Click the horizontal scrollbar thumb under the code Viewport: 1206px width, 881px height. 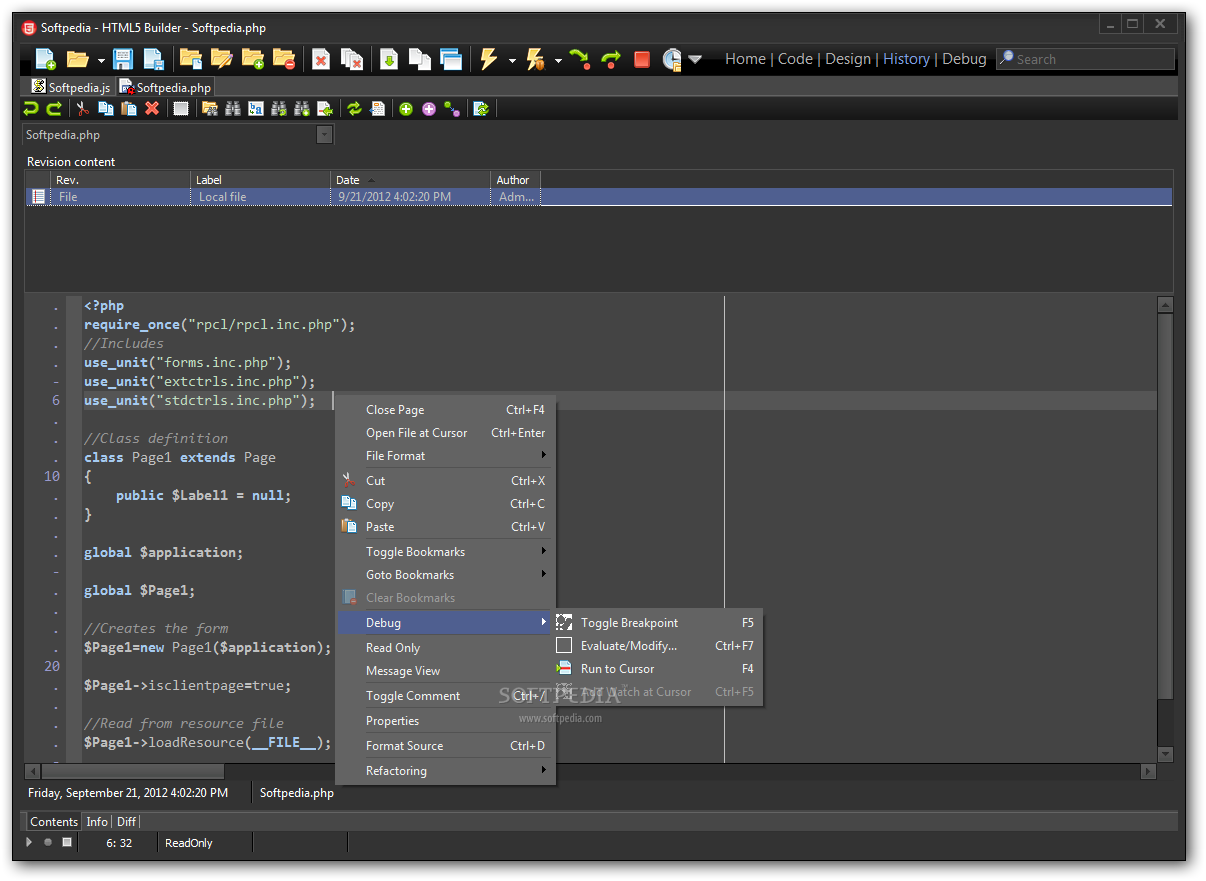tap(132, 772)
